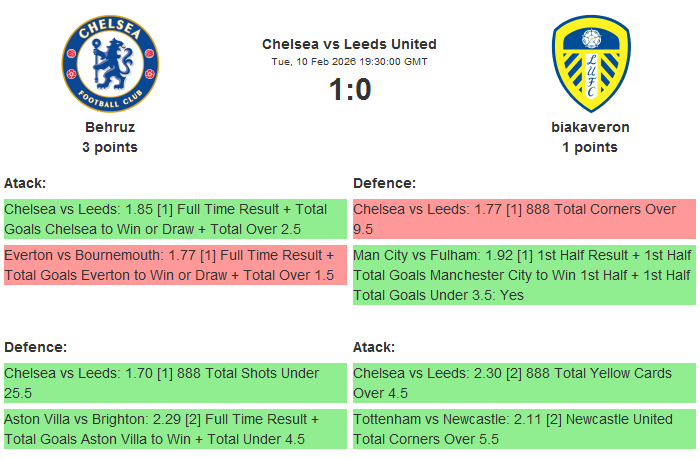
Task: Click Behruz's Atack section heading
Action: pyautogui.click(x=25, y=183)
